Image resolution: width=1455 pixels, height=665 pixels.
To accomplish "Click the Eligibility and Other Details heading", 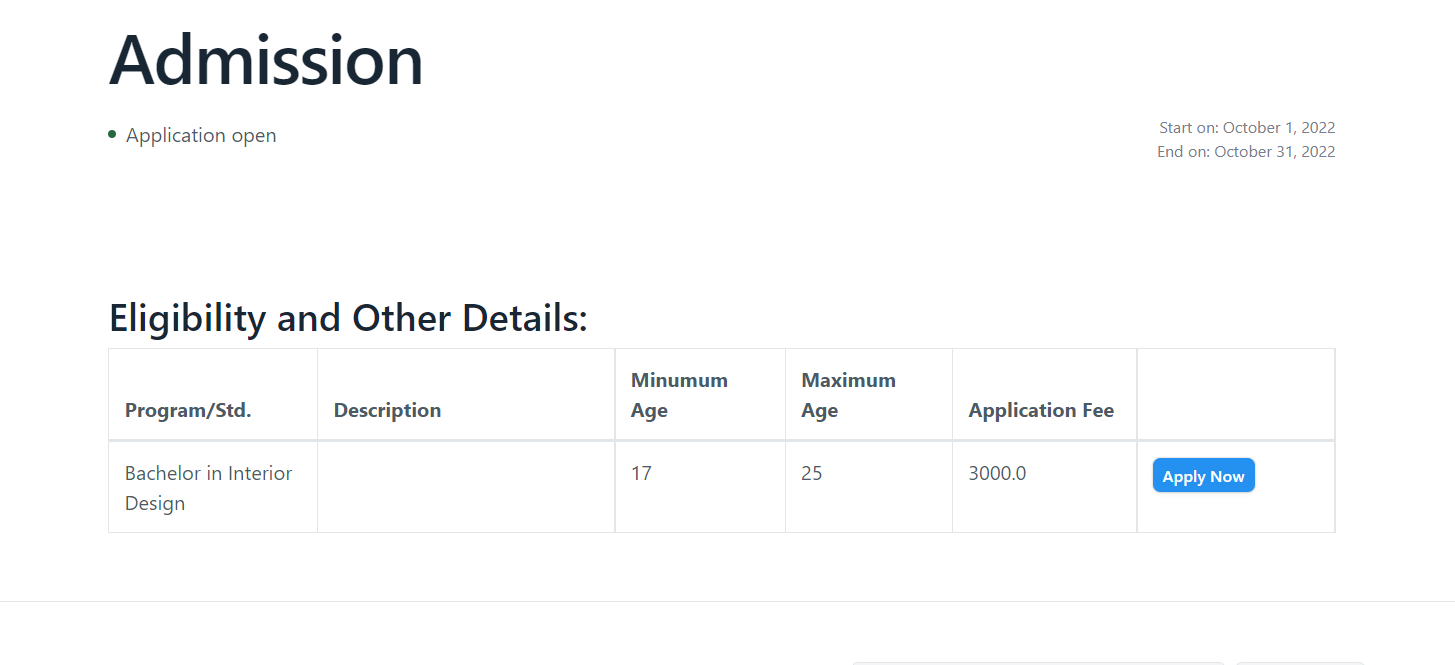I will pos(348,318).
